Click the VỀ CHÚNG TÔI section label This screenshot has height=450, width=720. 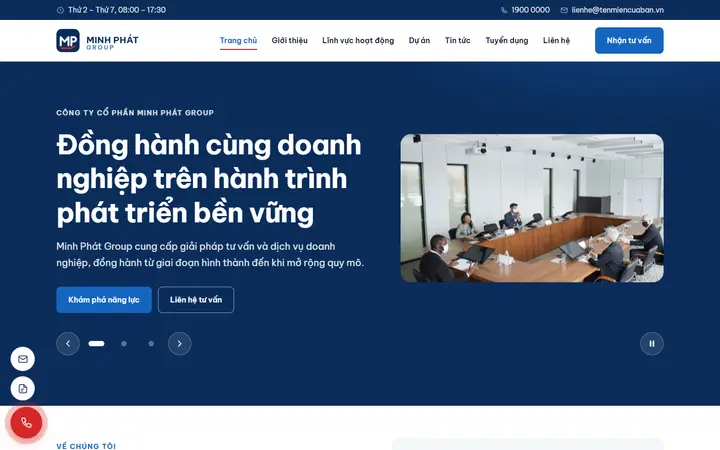click(x=86, y=446)
